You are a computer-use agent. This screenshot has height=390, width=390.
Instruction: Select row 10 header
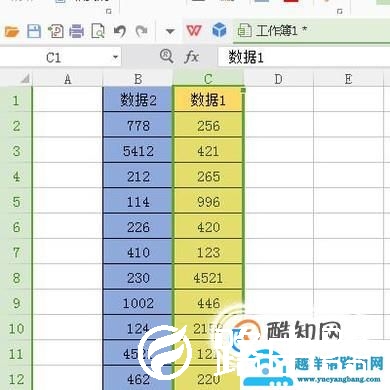coord(16,328)
